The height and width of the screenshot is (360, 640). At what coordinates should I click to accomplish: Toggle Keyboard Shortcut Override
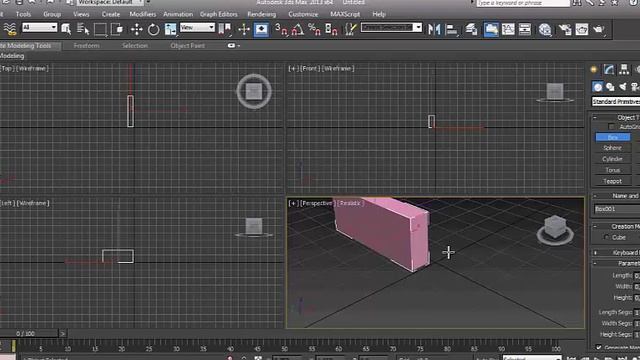pyautogui.click(x=261, y=29)
